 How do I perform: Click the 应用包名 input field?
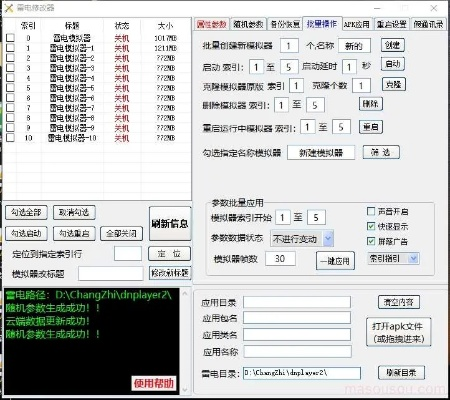click(x=297, y=318)
